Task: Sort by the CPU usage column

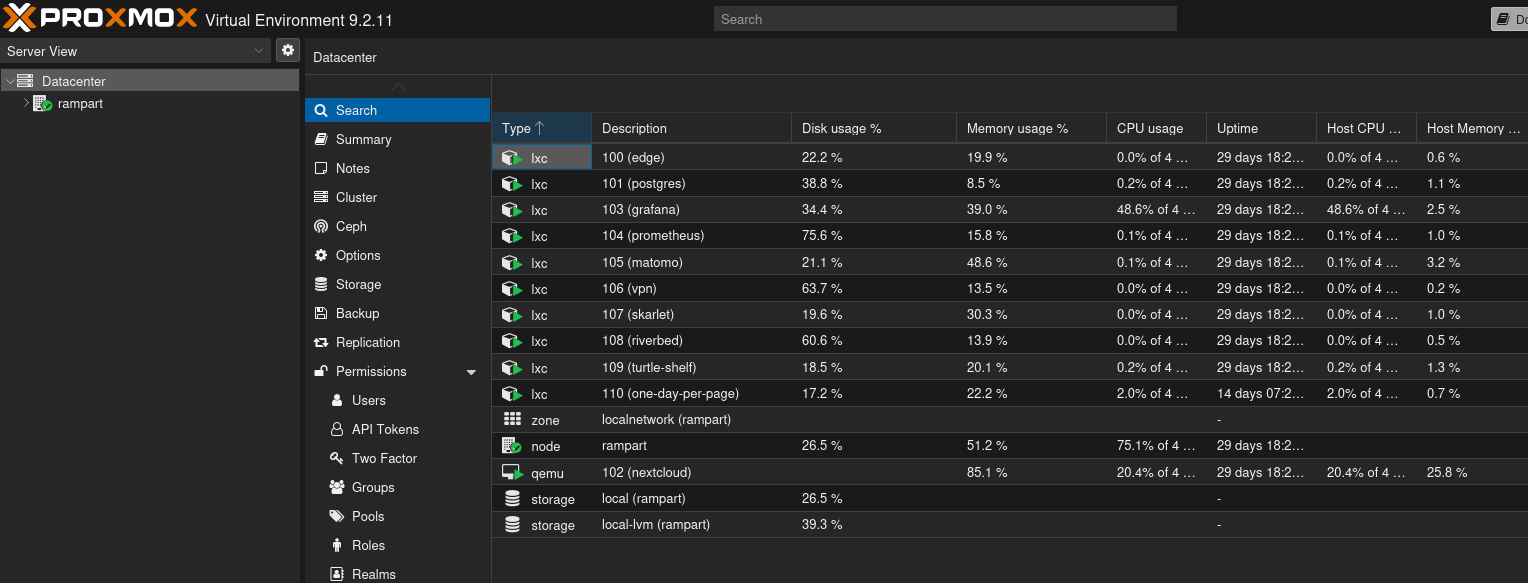Action: click(x=1156, y=128)
